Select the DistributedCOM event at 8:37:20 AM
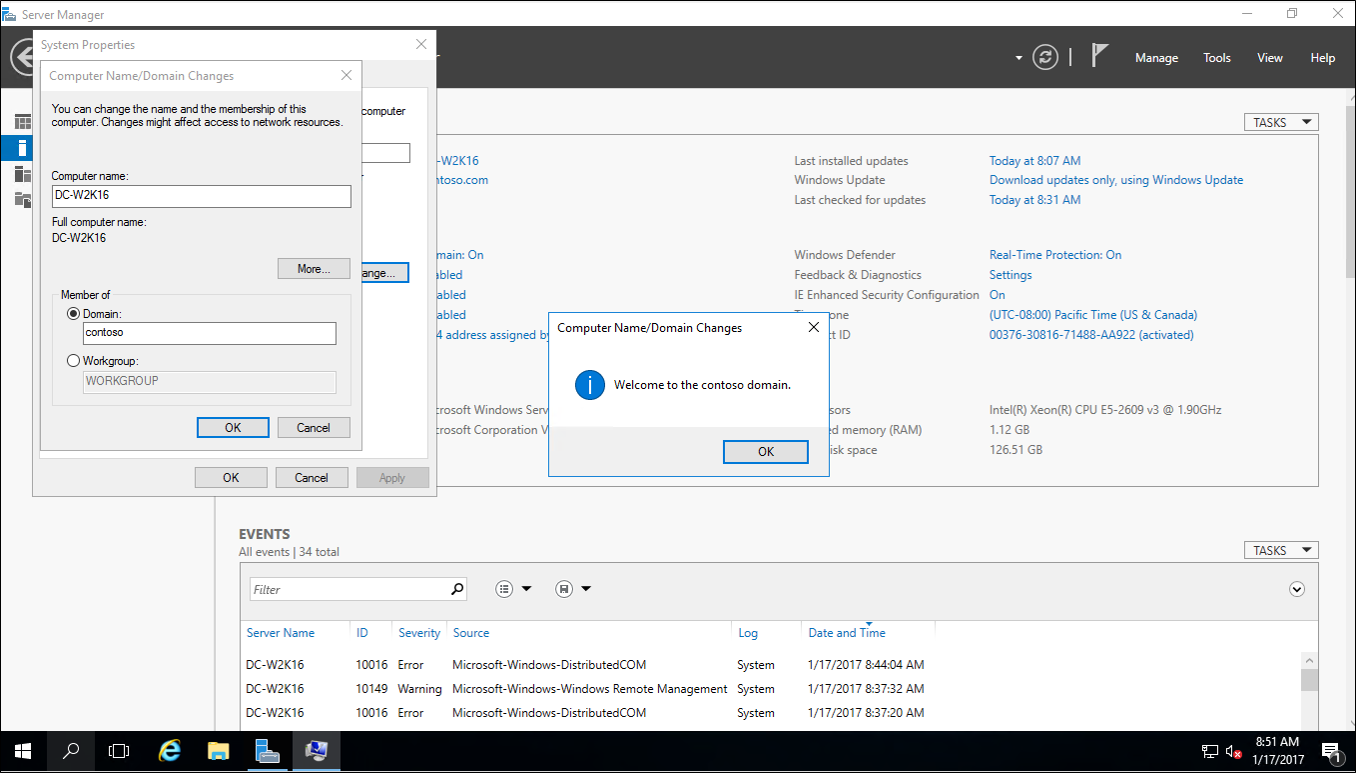The height and width of the screenshot is (773, 1356). point(770,713)
